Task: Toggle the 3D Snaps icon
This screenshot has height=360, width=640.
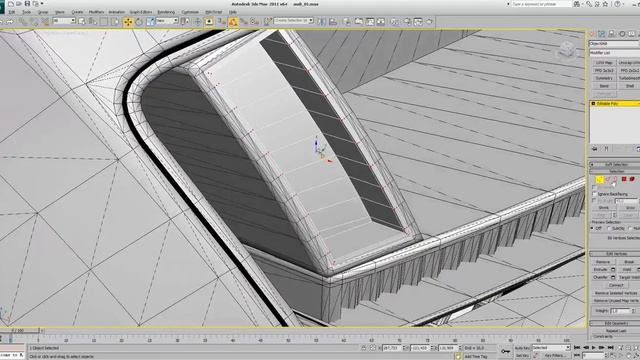Action: (x=222, y=22)
